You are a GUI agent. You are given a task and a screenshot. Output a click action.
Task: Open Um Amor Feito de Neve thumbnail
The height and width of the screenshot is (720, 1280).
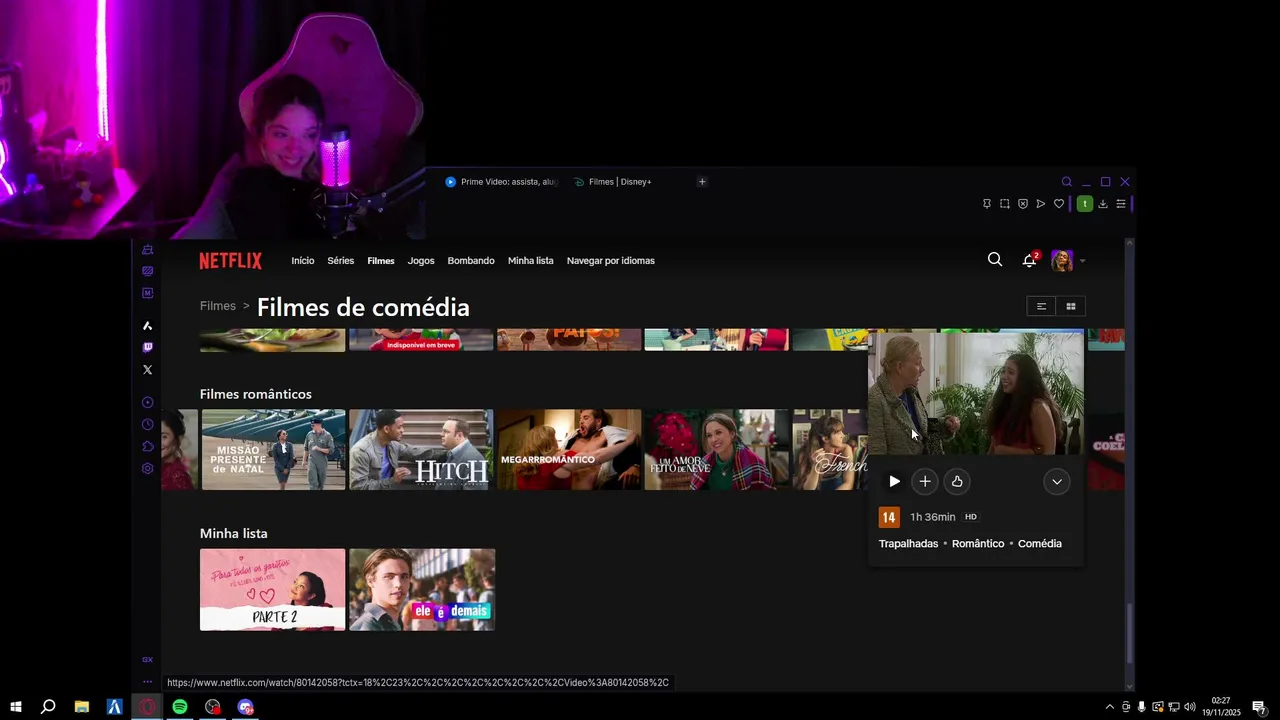(x=717, y=449)
